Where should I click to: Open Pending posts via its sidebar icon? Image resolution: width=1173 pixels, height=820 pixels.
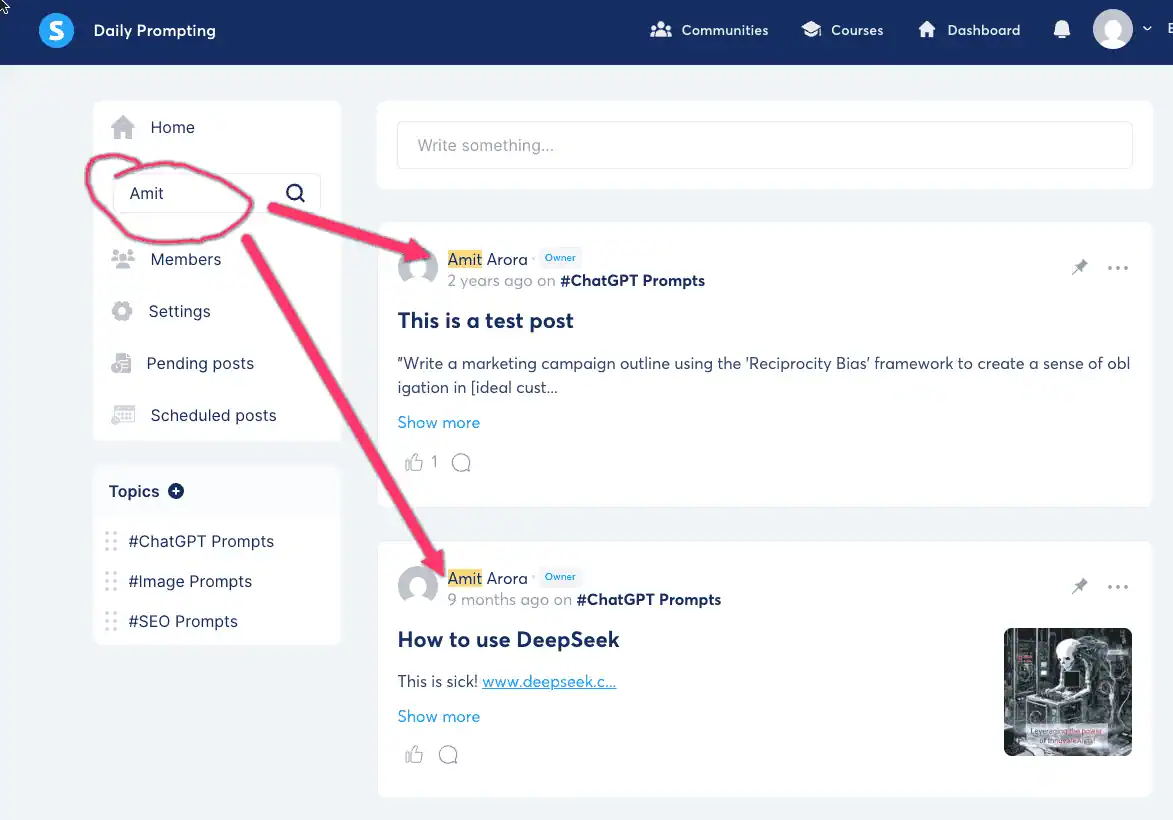tap(122, 363)
